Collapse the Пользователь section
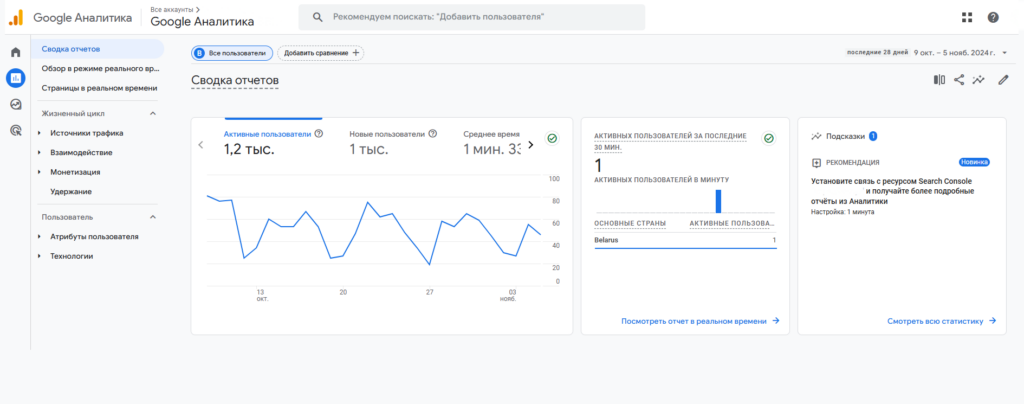1024x404 pixels. (x=153, y=217)
